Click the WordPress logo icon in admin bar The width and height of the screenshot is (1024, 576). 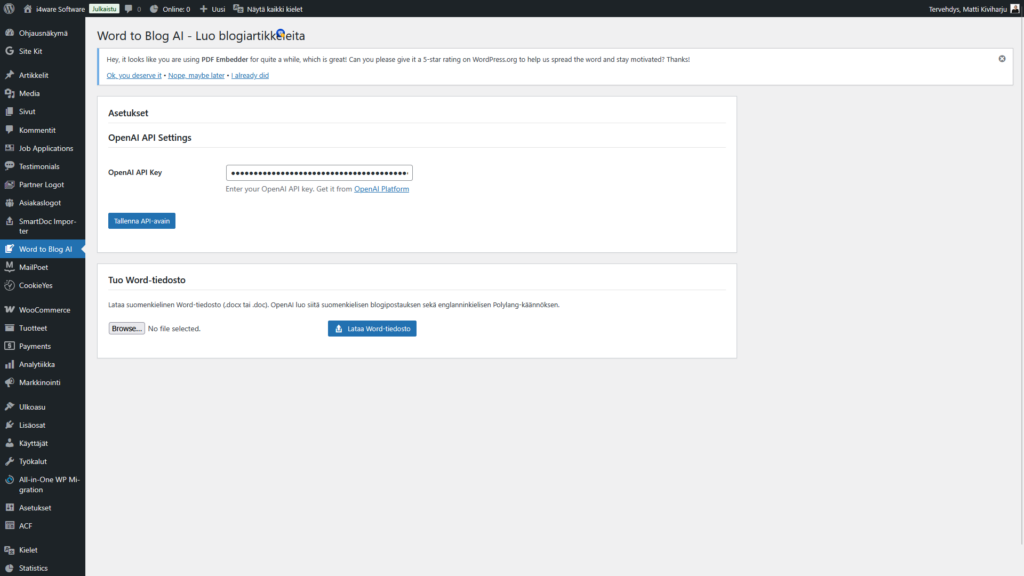tap(10, 9)
